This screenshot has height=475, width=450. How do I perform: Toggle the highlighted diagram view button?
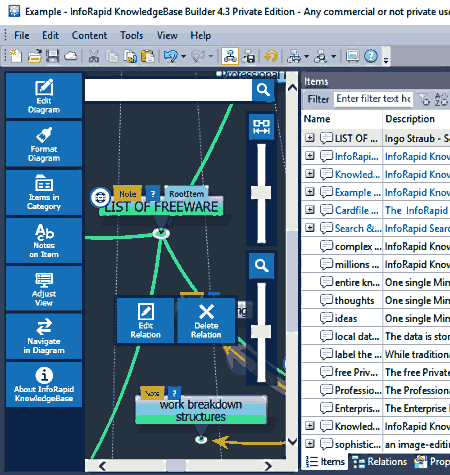230,56
